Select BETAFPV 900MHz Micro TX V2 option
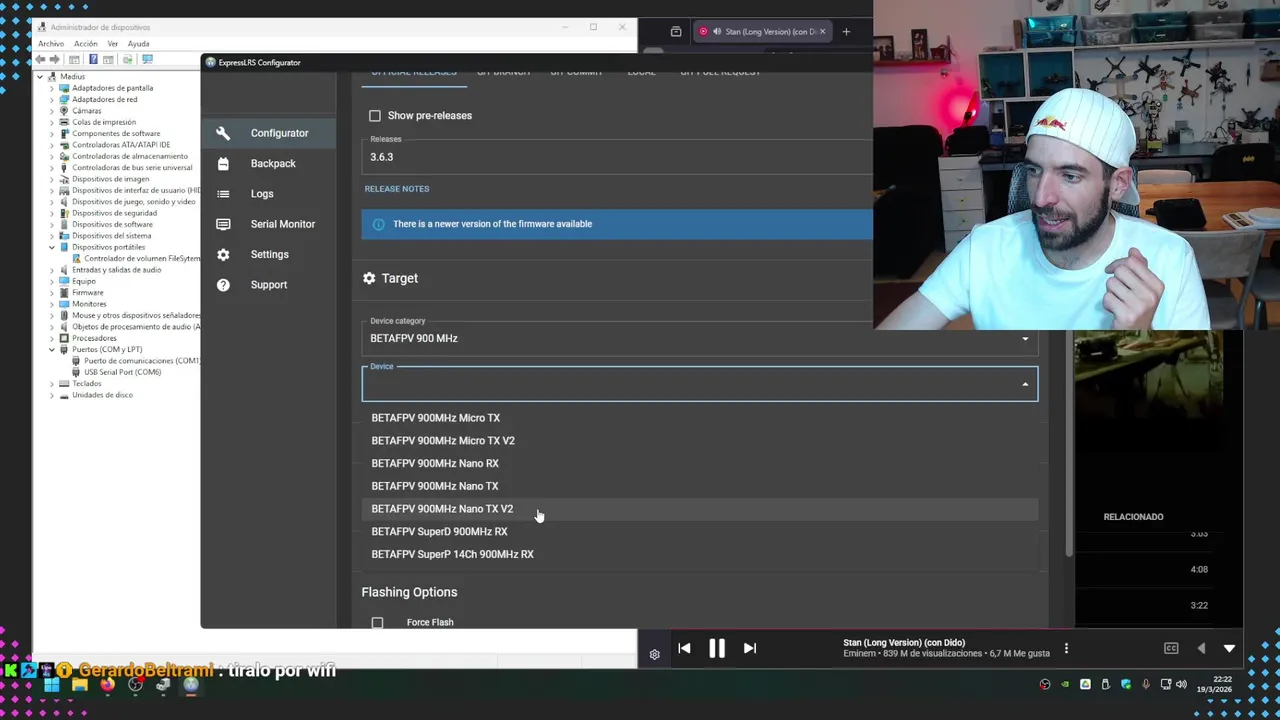This screenshot has width=1280, height=720. point(700,441)
